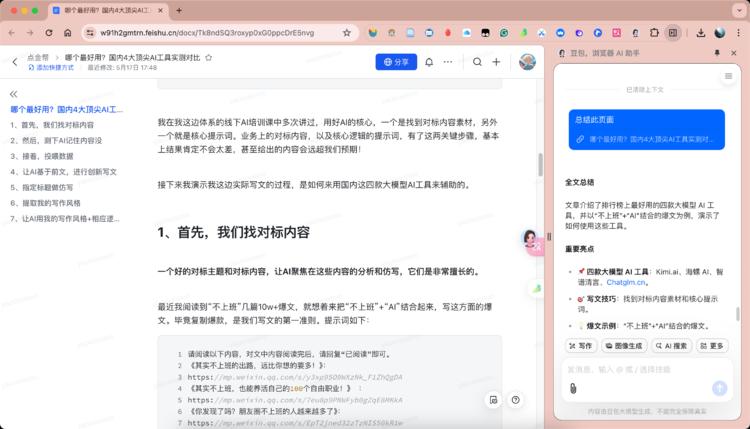Open browser extensions puzzle icon

click(654, 33)
